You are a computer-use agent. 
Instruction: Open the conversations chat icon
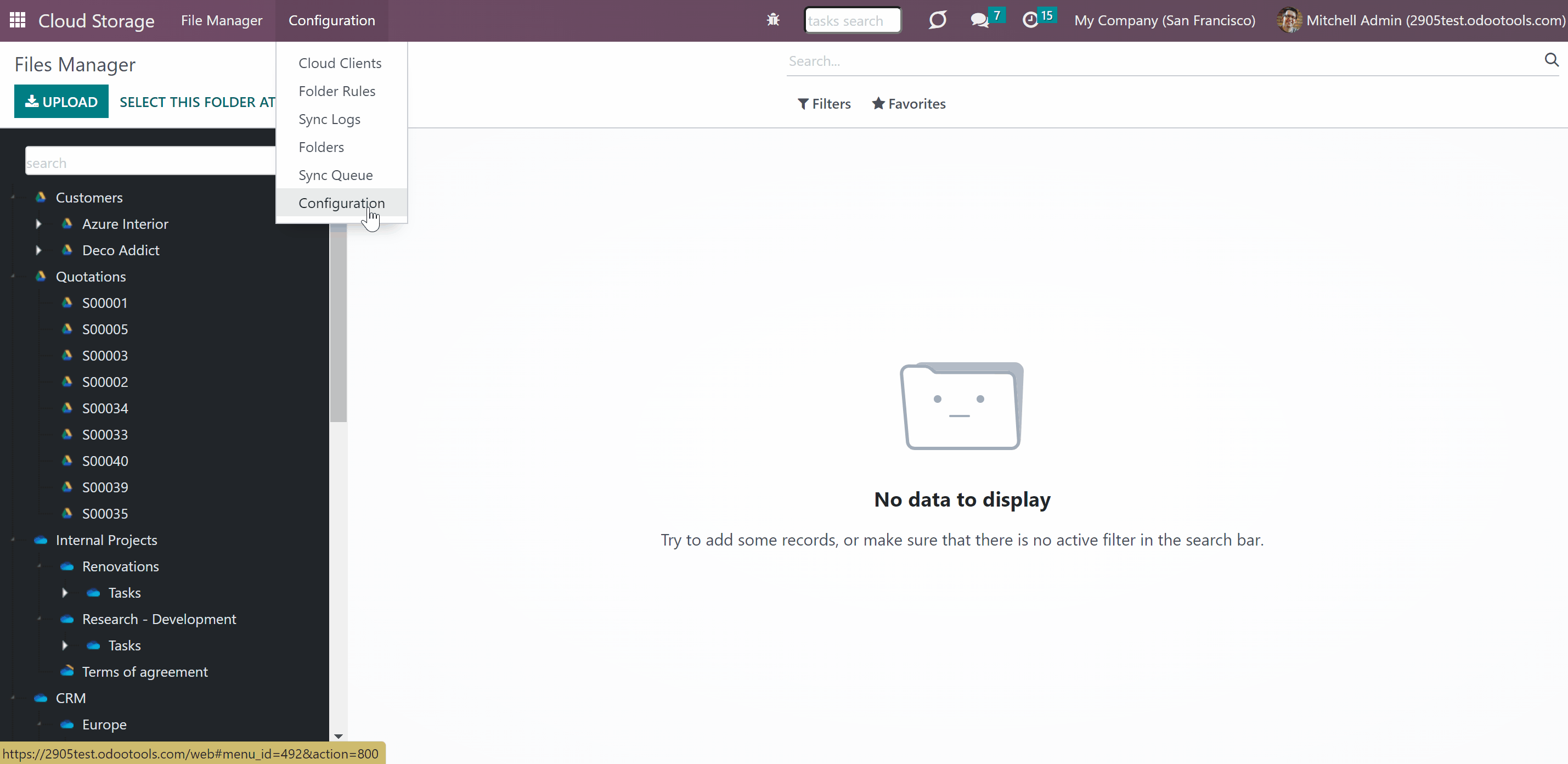point(979,20)
